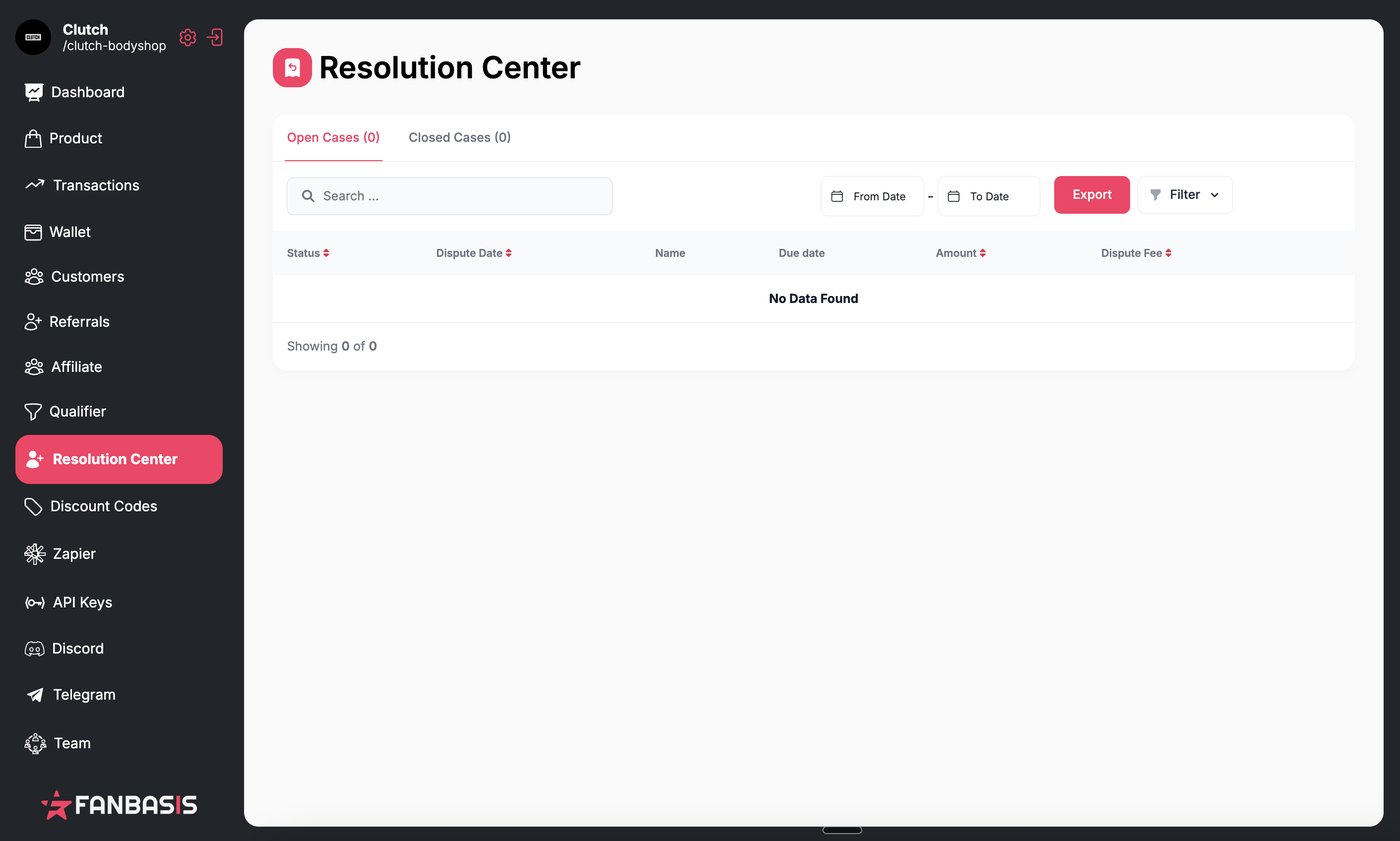Click the From Date calendar icon
Screen dimensions: 1400x841
837,196
